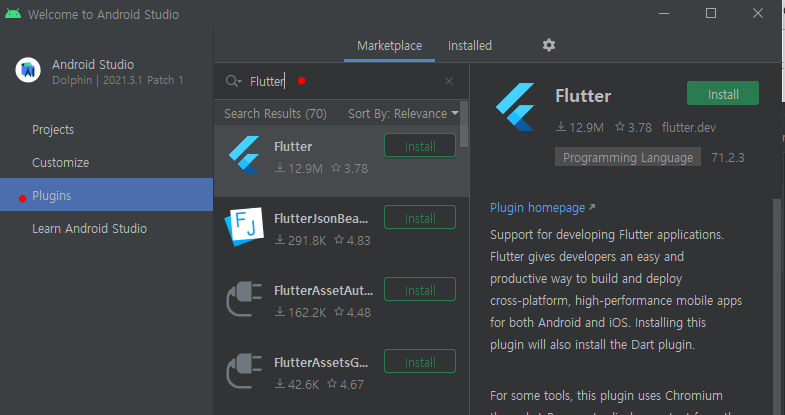Click the FlutterJsonBean plugin icon
785x415 pixels.
244,227
